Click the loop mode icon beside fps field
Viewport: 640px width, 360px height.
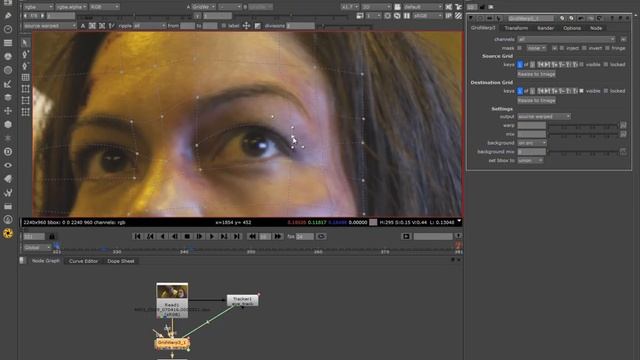(321, 236)
